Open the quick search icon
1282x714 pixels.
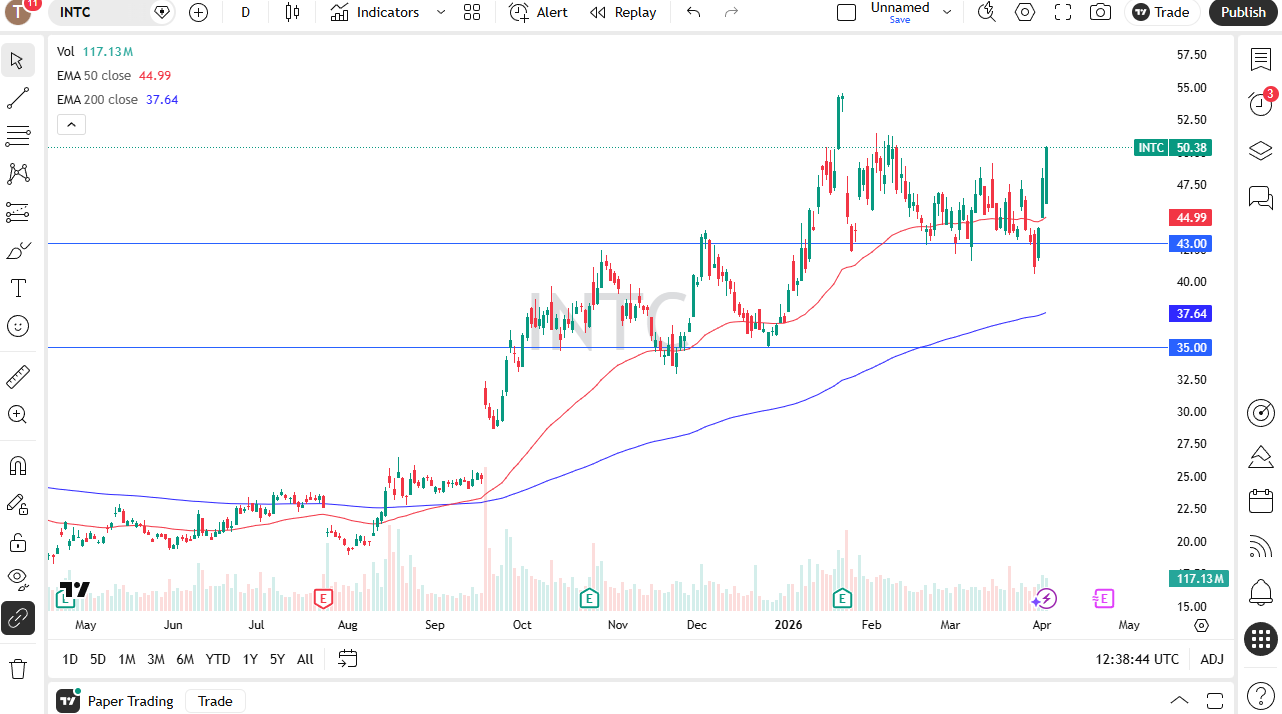point(987,12)
